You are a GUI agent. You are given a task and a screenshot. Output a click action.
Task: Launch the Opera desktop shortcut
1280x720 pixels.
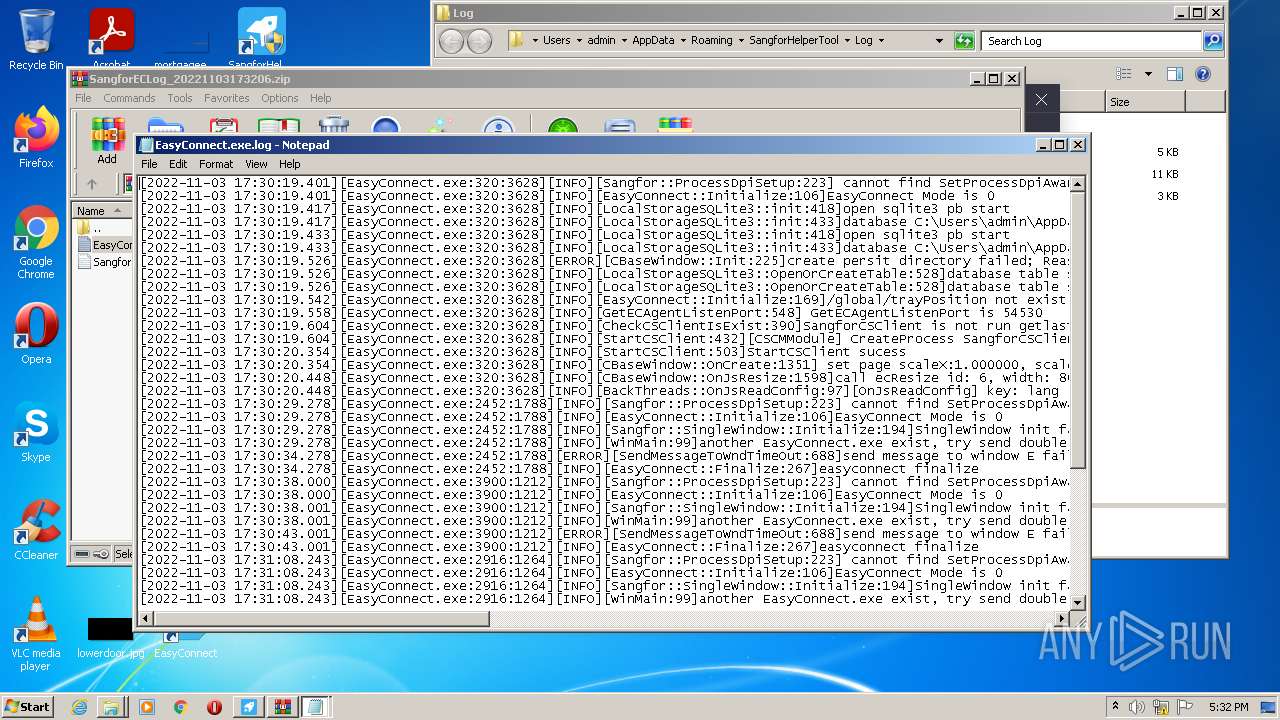[x=36, y=333]
